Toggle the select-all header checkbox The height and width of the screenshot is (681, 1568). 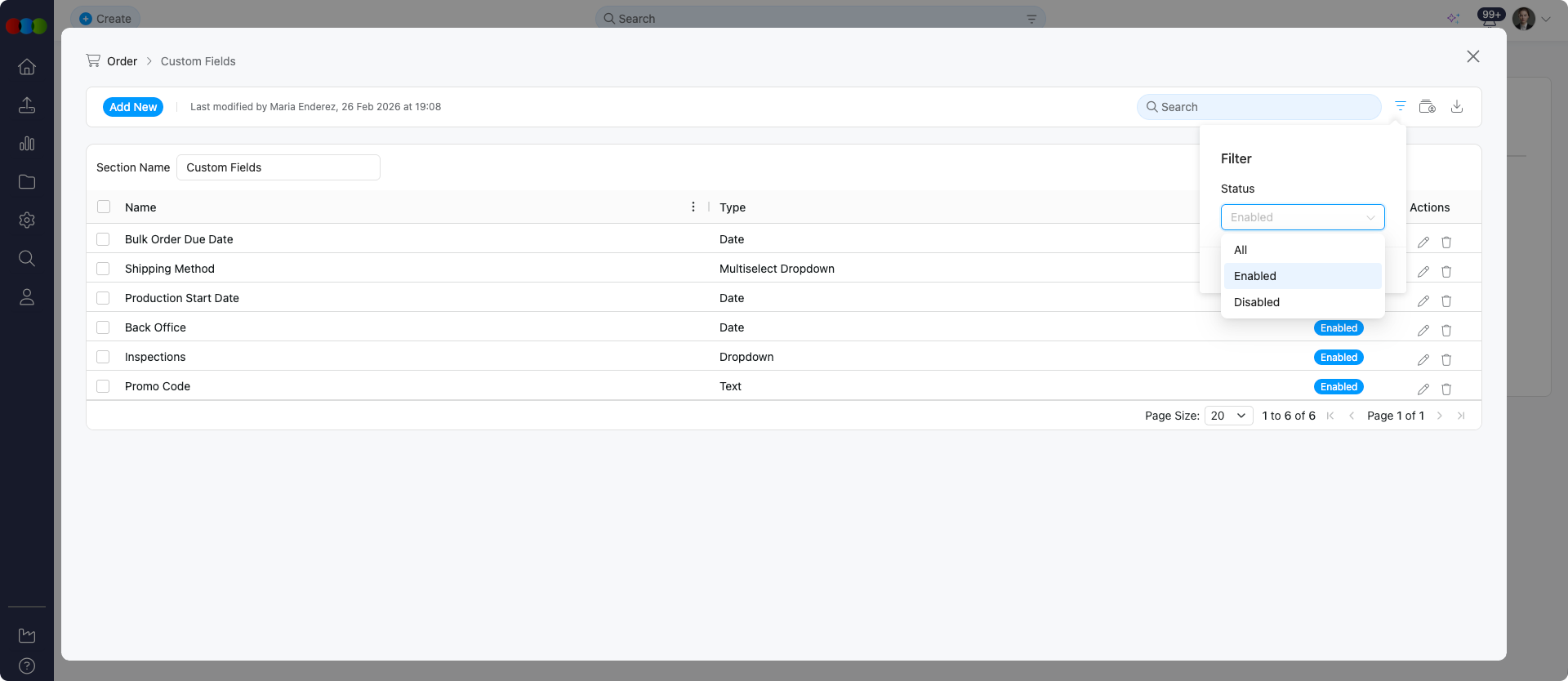[104, 207]
